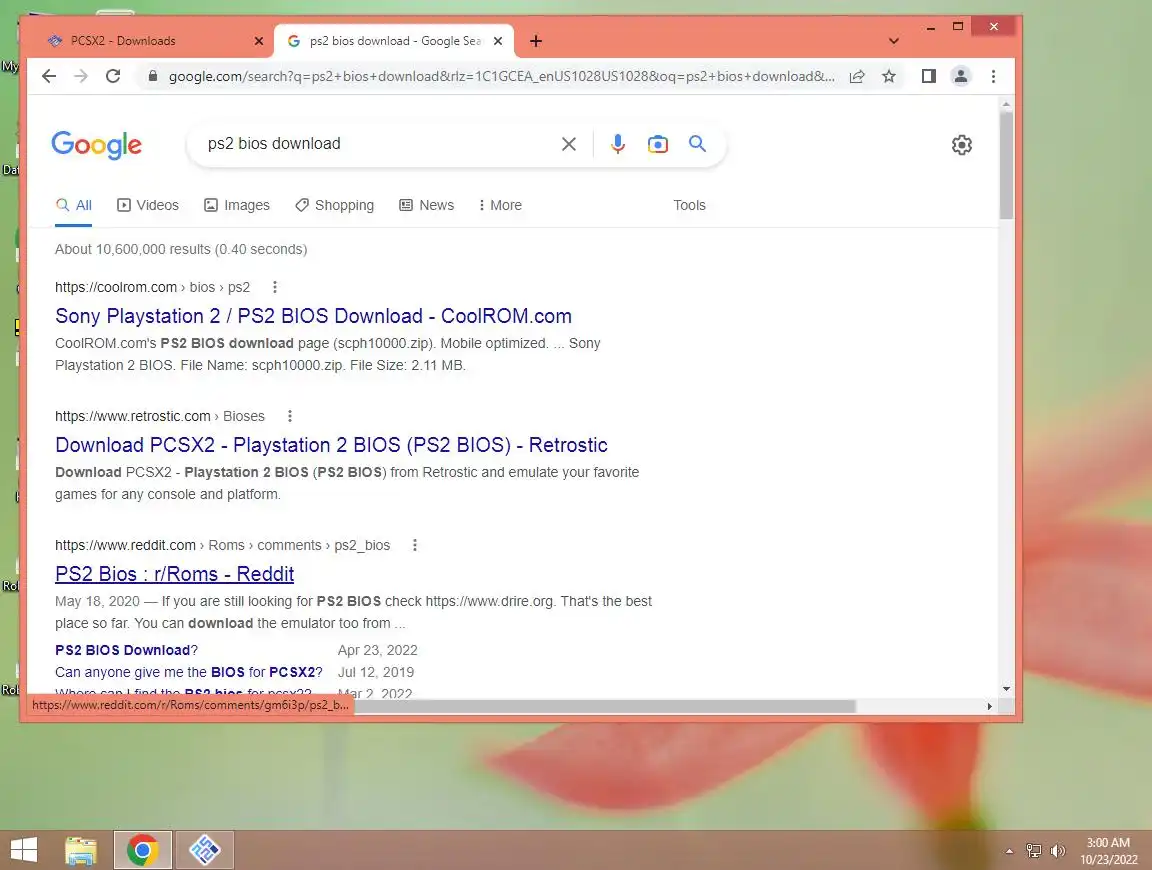1152x870 pixels.
Task: Show hidden system tray icons
Action: 1009,851
